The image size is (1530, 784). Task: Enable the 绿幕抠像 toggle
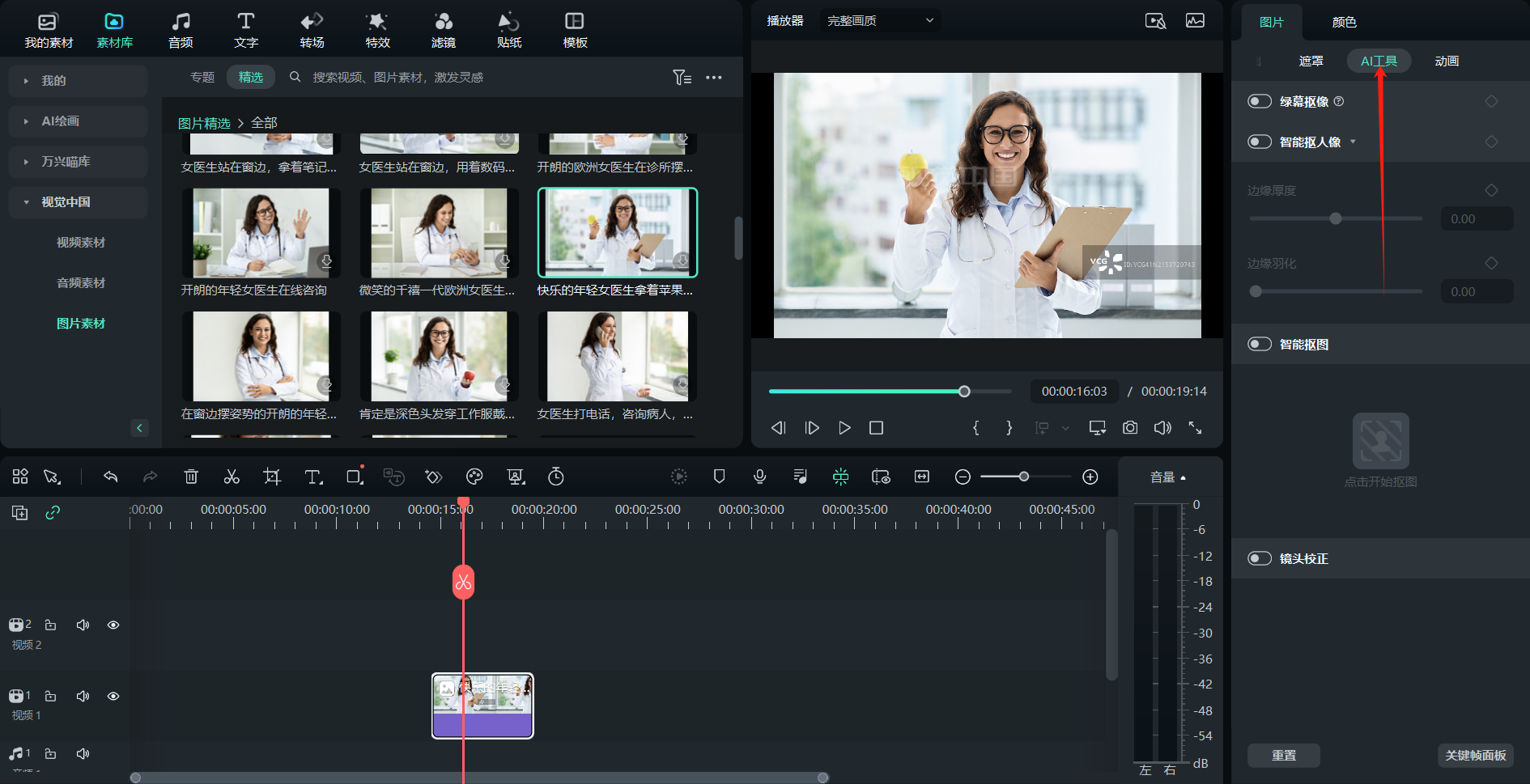point(1260,101)
